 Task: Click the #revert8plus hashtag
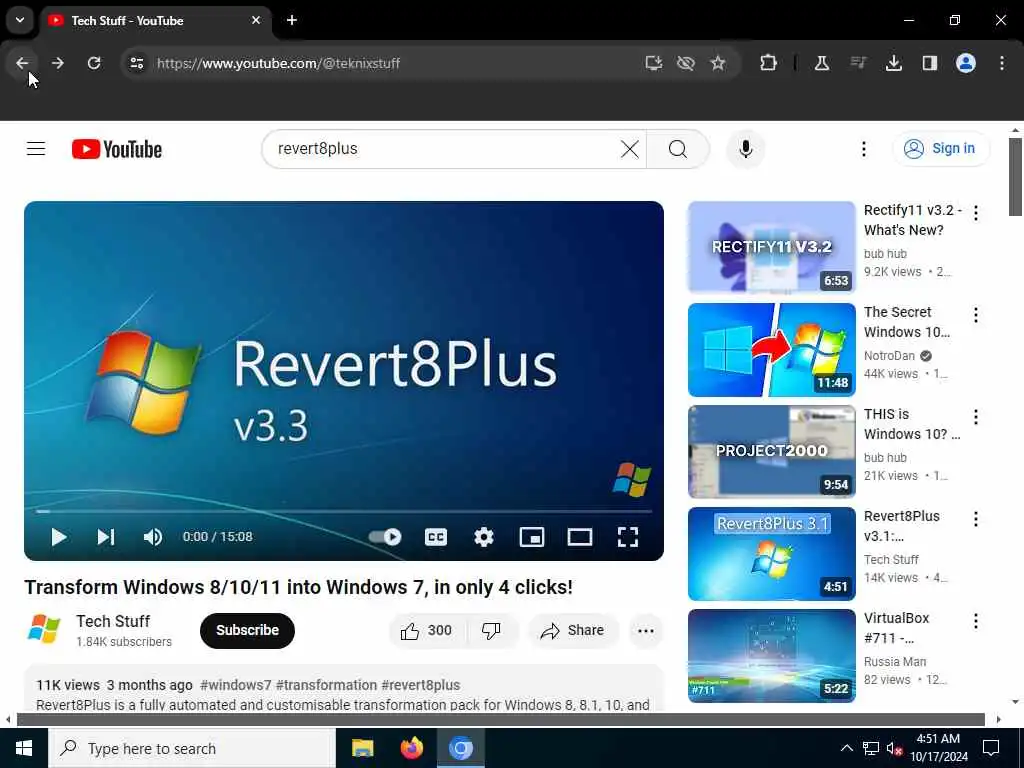421,685
